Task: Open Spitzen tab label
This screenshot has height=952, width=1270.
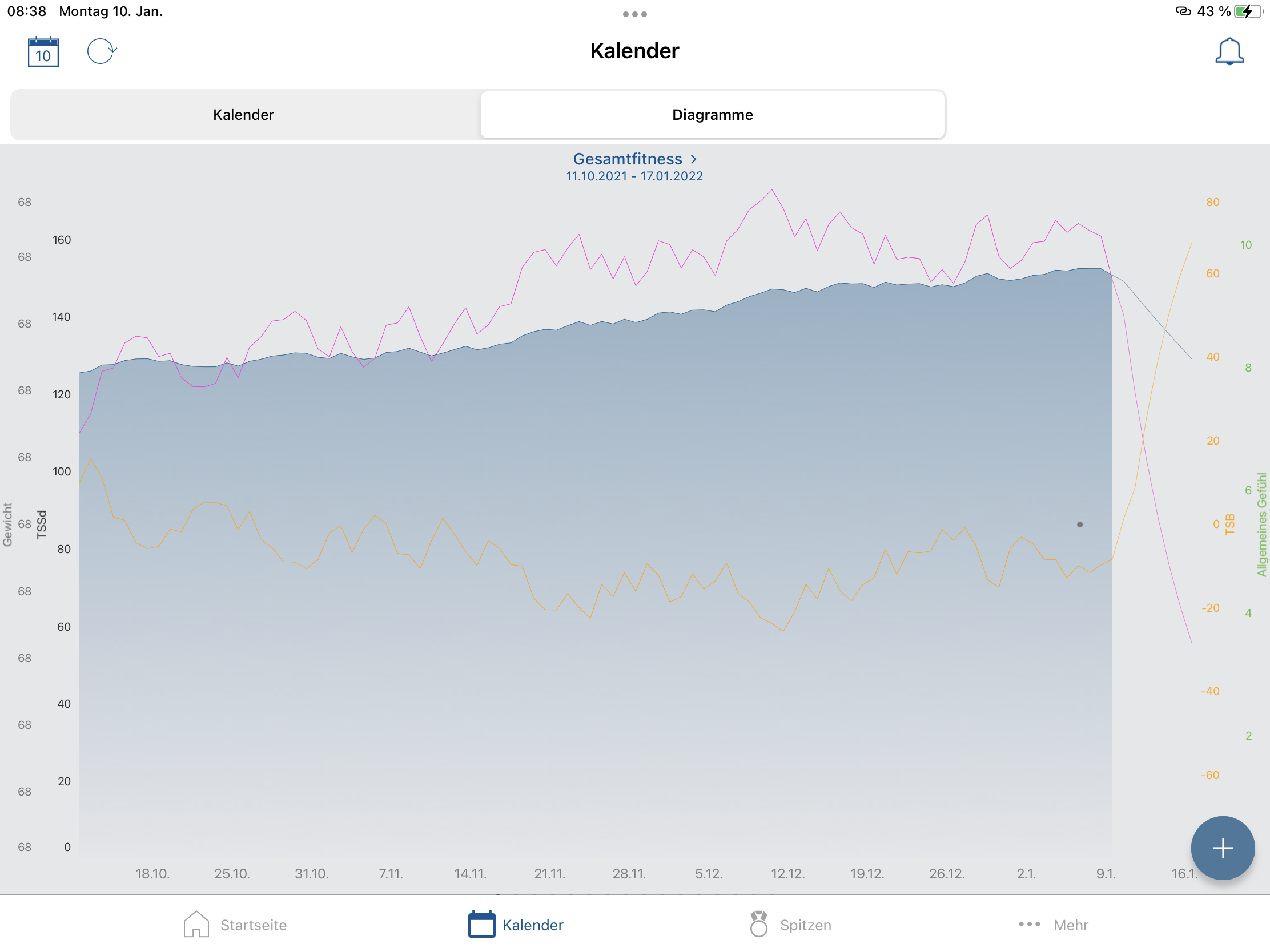Action: pyautogui.click(x=805, y=925)
